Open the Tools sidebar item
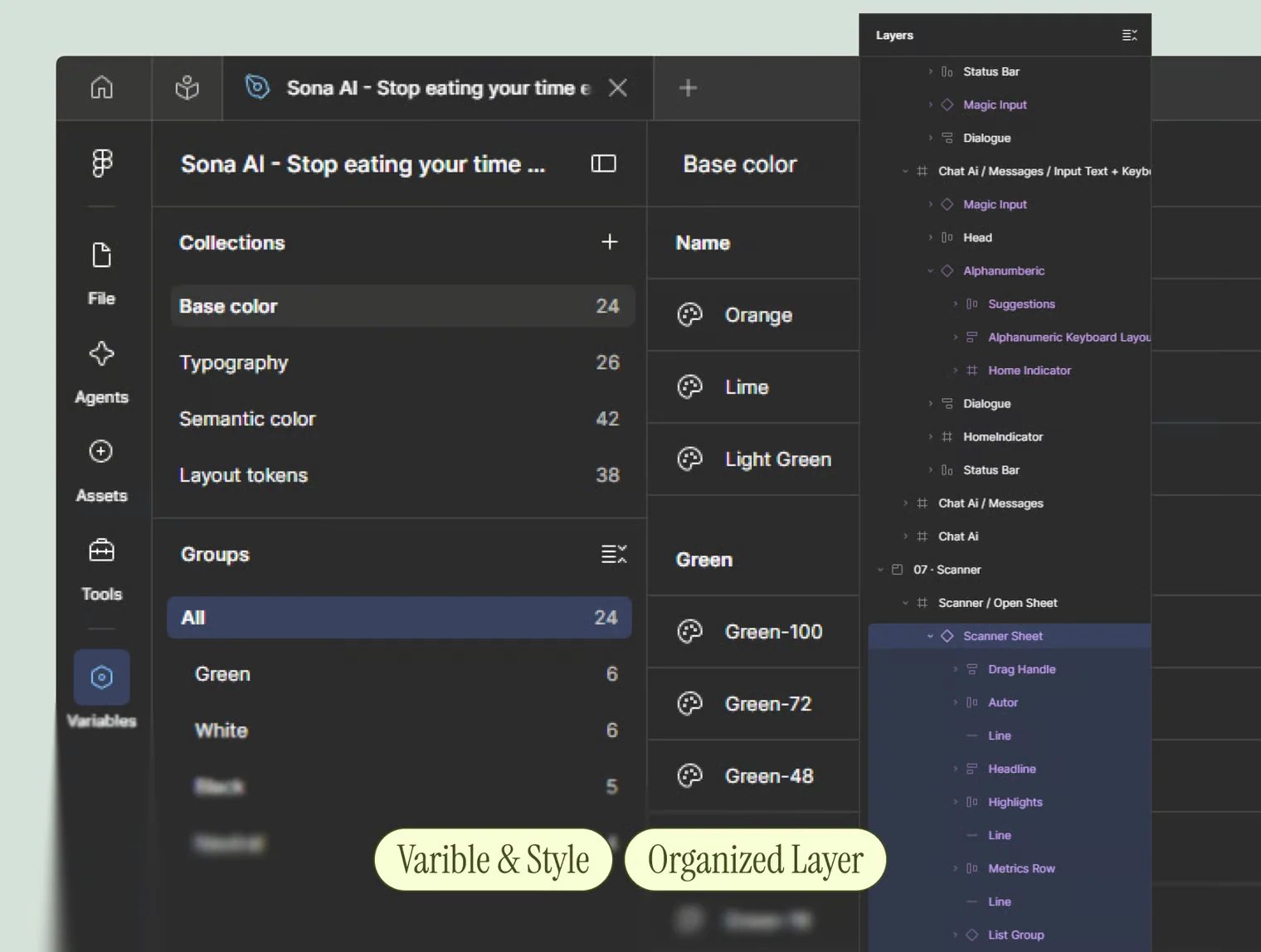 pyautogui.click(x=102, y=569)
